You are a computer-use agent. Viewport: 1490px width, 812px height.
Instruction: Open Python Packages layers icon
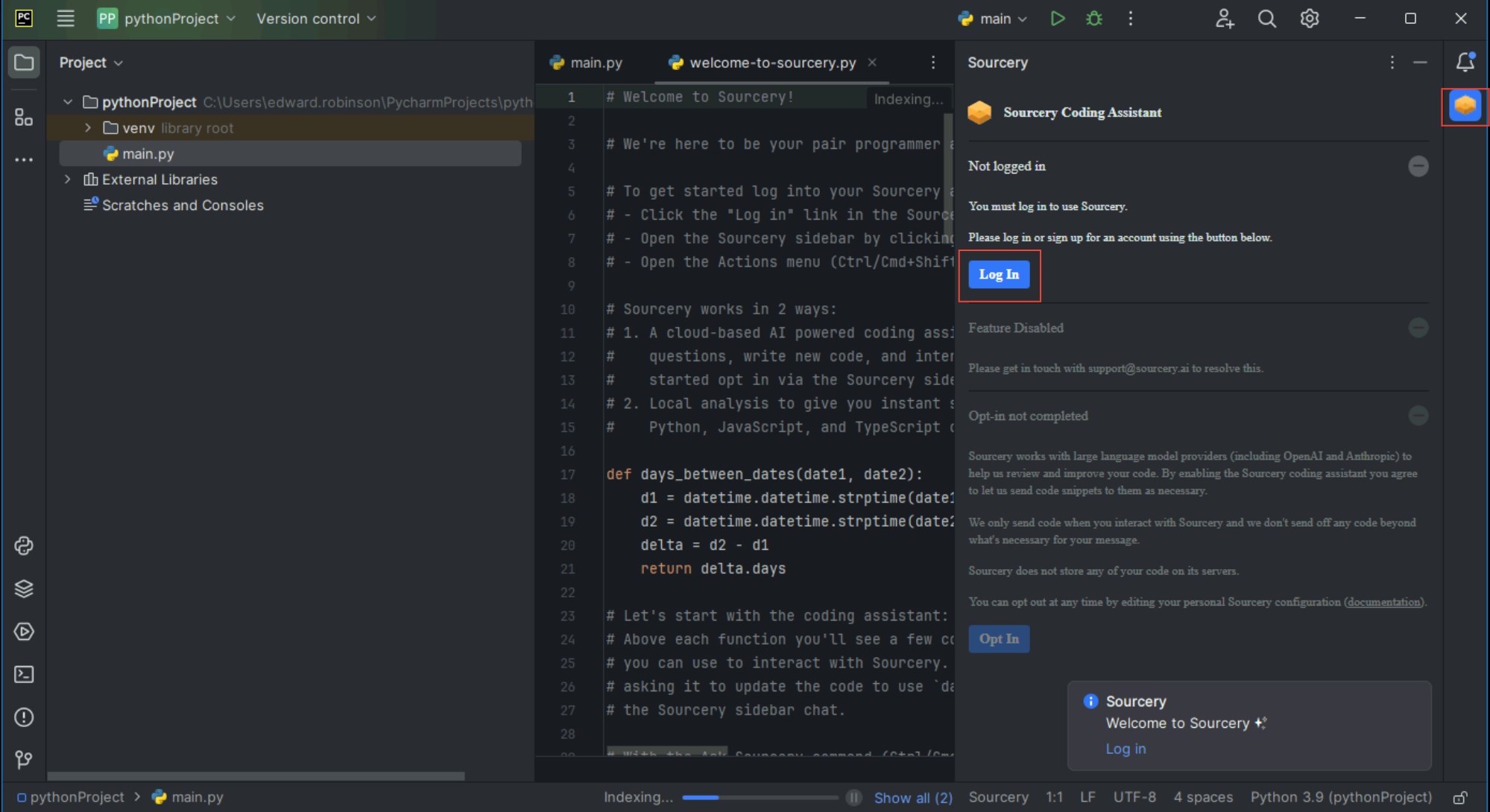[x=24, y=589]
